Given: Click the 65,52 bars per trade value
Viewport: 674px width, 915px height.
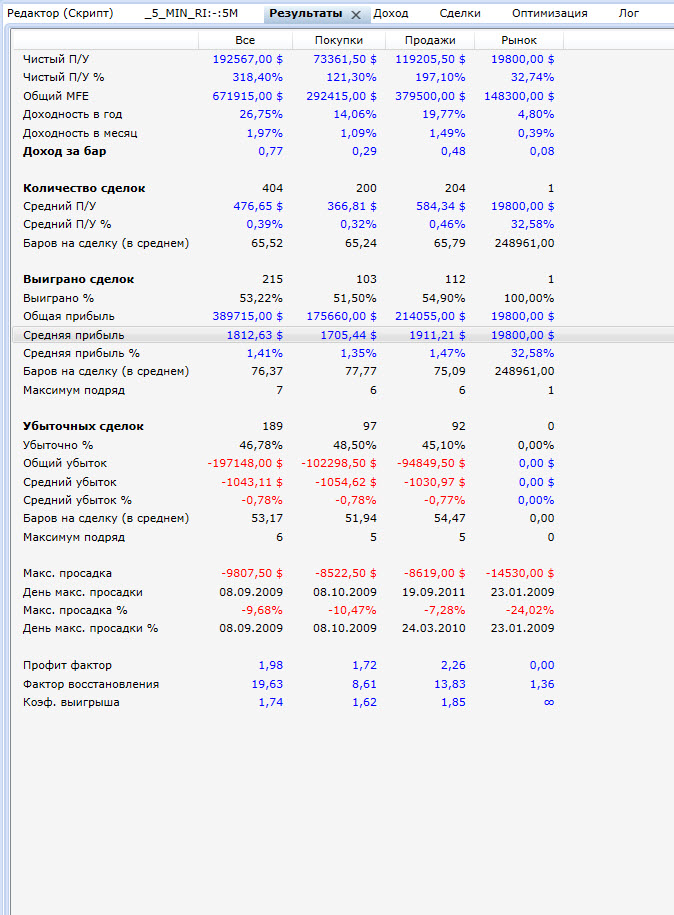Looking at the screenshot, I should point(267,243).
